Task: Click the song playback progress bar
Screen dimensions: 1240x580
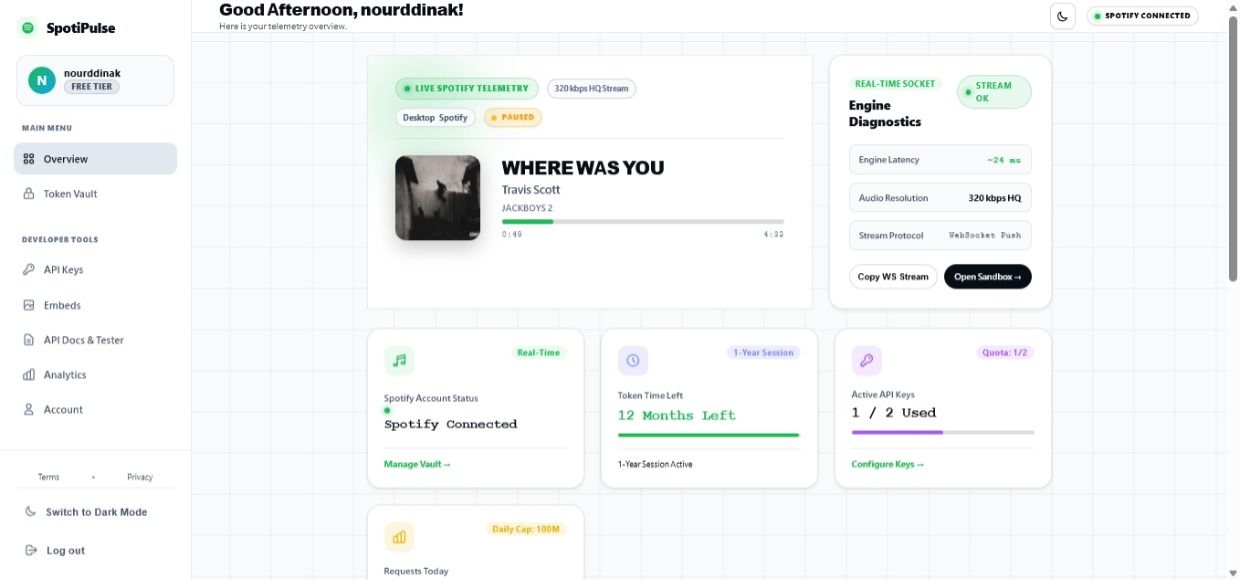Action: (x=643, y=221)
